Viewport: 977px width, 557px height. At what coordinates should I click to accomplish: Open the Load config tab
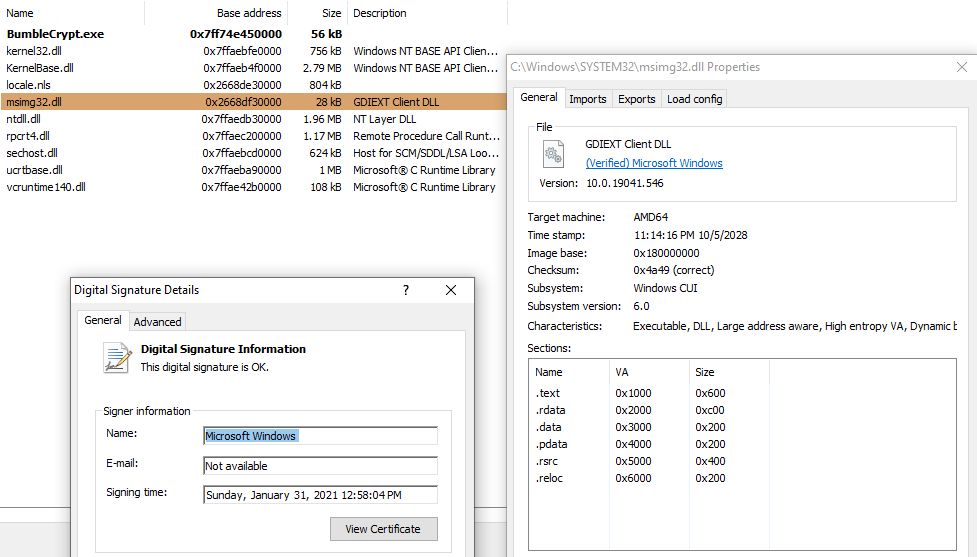[693, 99]
